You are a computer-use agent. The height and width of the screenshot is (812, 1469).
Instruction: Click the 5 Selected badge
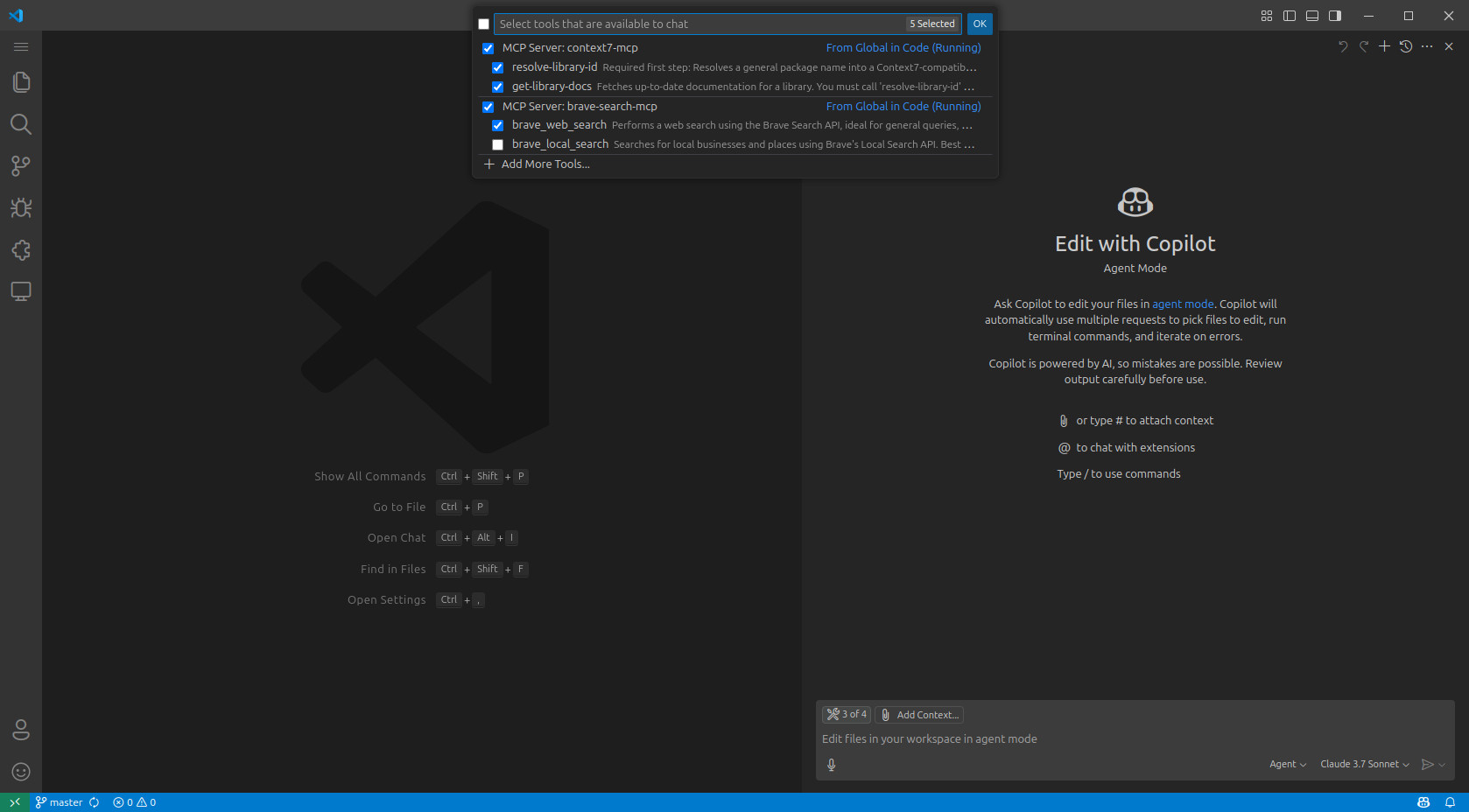pyautogui.click(x=931, y=24)
